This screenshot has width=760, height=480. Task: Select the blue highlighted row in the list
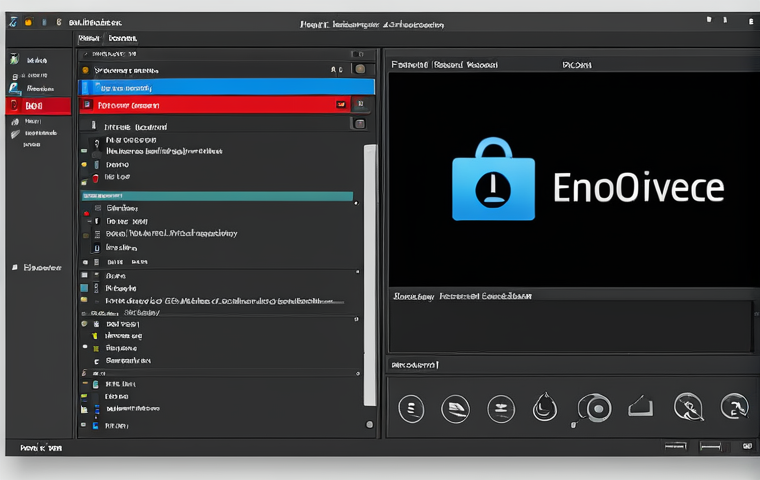coord(226,87)
